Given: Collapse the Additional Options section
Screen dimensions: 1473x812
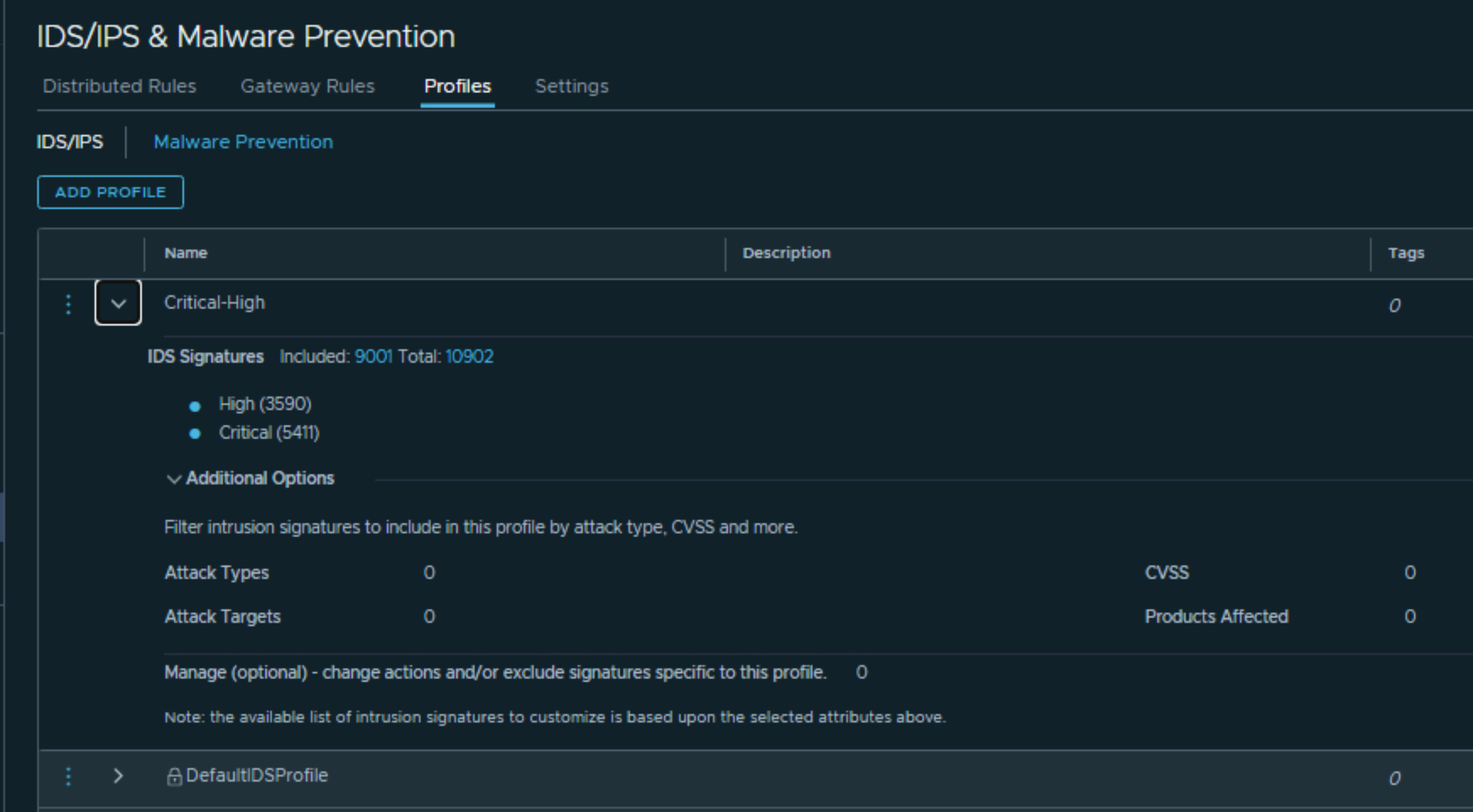Looking at the screenshot, I should click(x=174, y=479).
